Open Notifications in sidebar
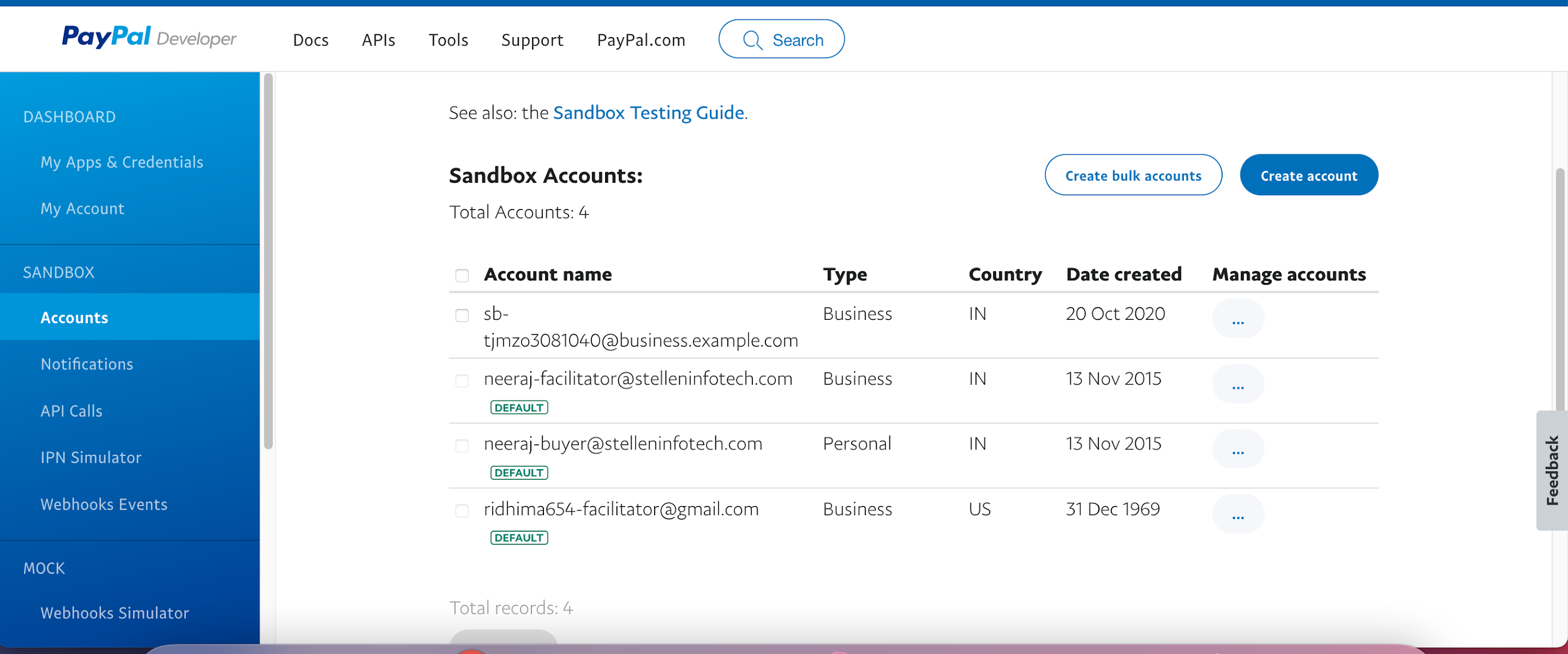The height and width of the screenshot is (654, 1568). point(86,364)
